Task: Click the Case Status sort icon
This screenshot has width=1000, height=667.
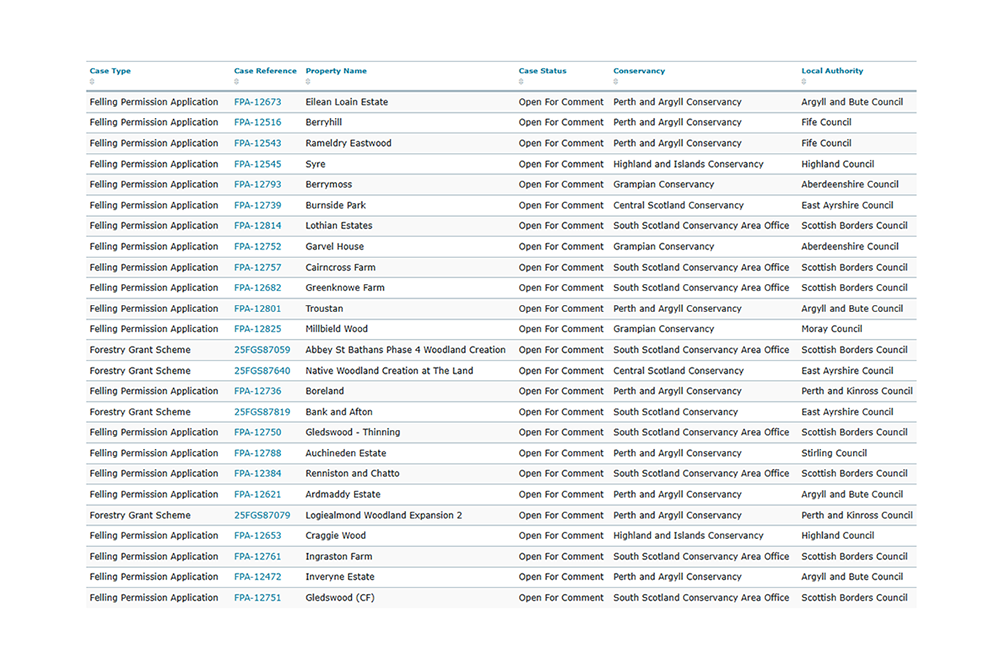Action: (521, 79)
